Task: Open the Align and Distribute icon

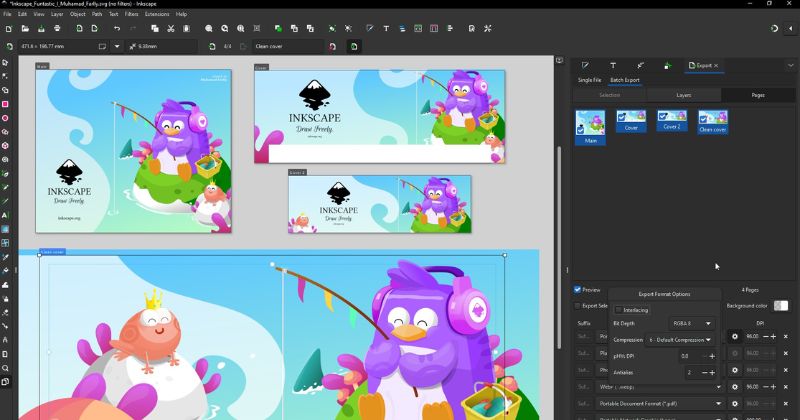Action: pos(449,29)
